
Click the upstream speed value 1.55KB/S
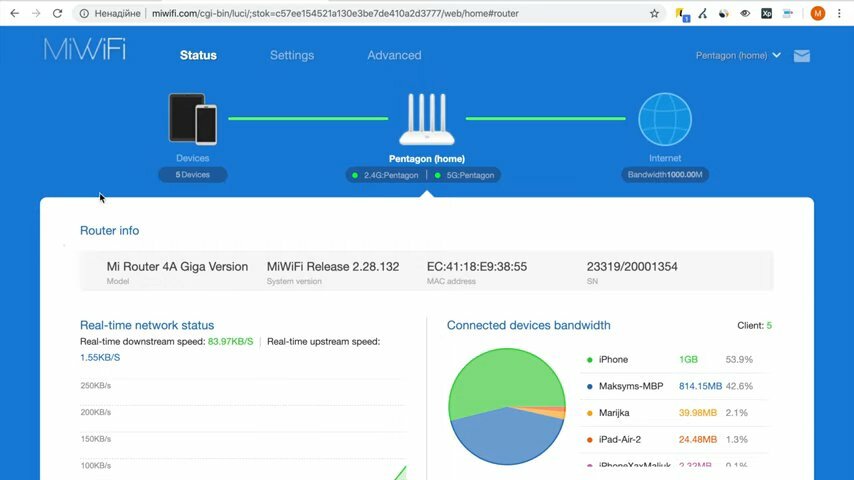pyautogui.click(x=100, y=357)
